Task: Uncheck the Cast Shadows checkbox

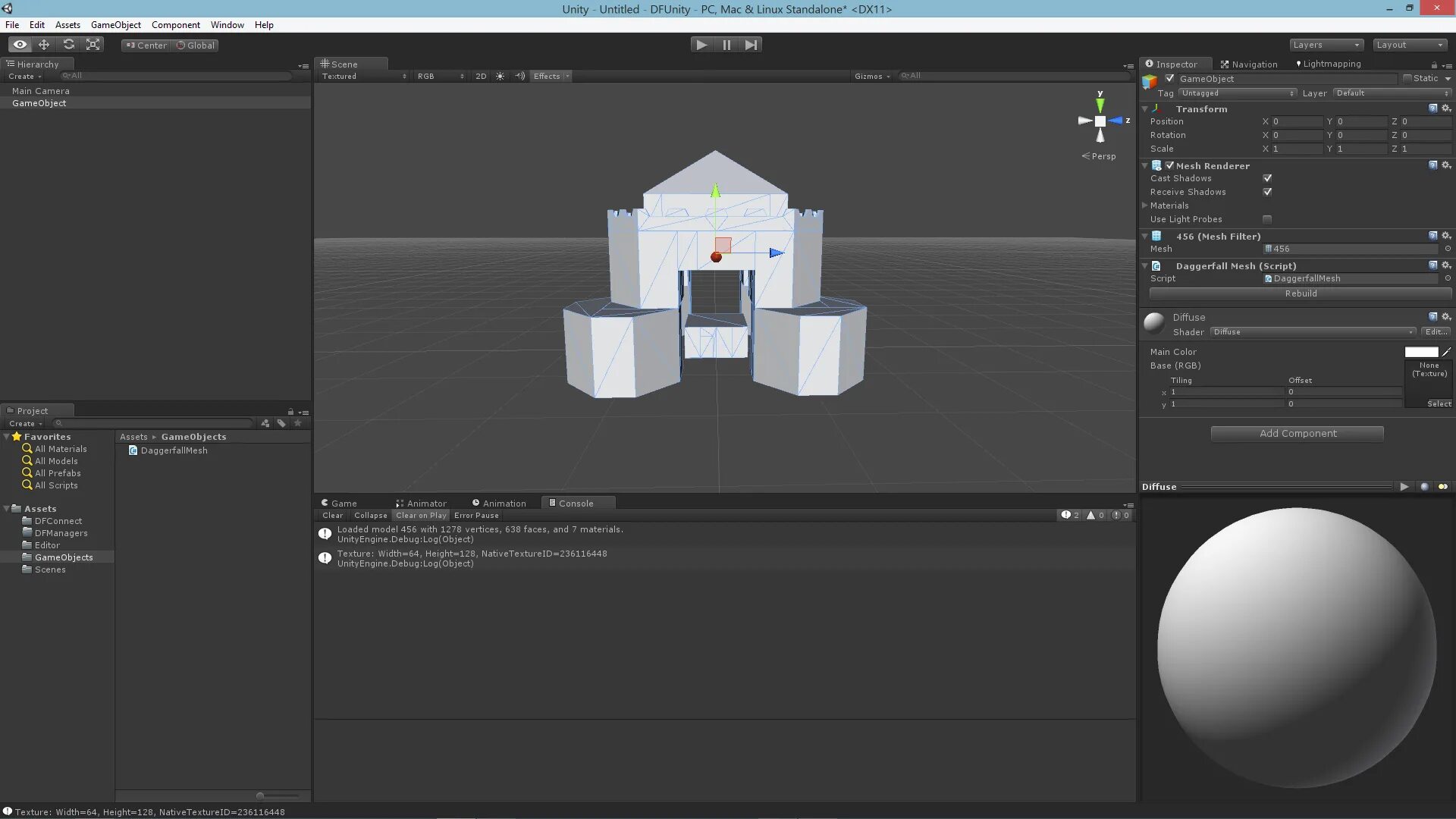Action: click(x=1267, y=178)
